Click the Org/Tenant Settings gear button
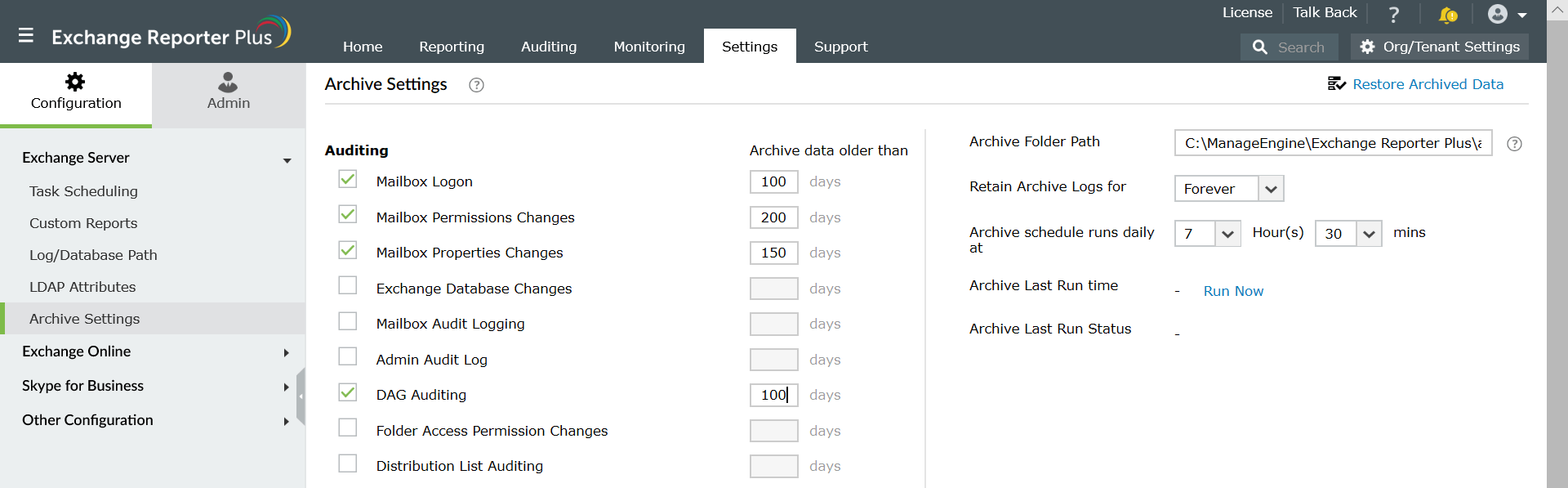This screenshot has height=488, width=1568. point(1439,47)
